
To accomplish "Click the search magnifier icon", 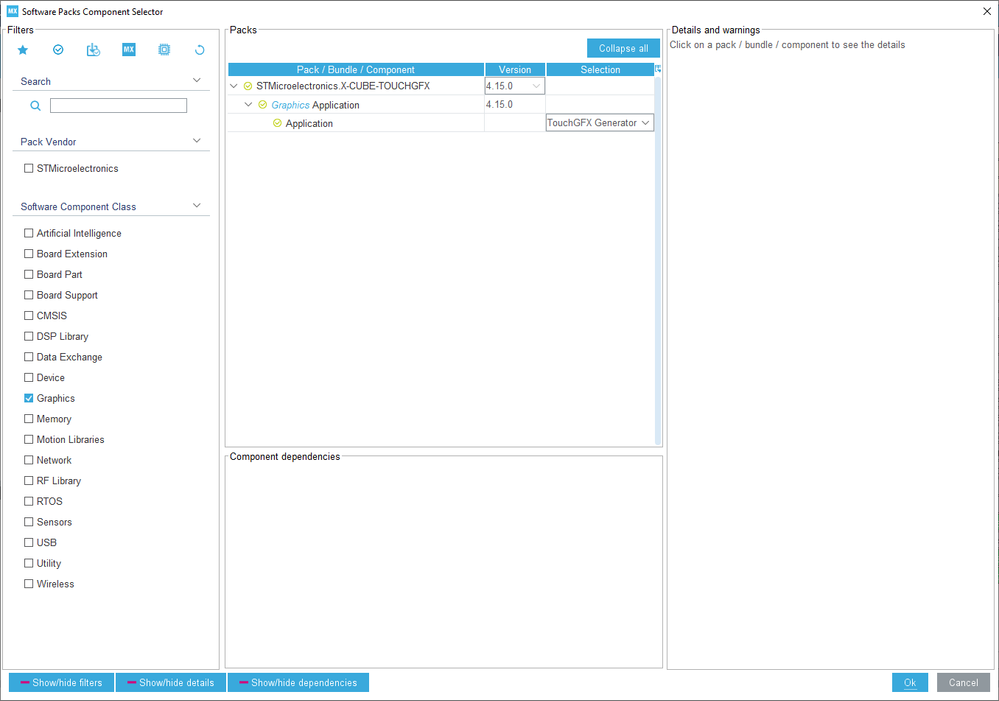I will click(x=36, y=106).
